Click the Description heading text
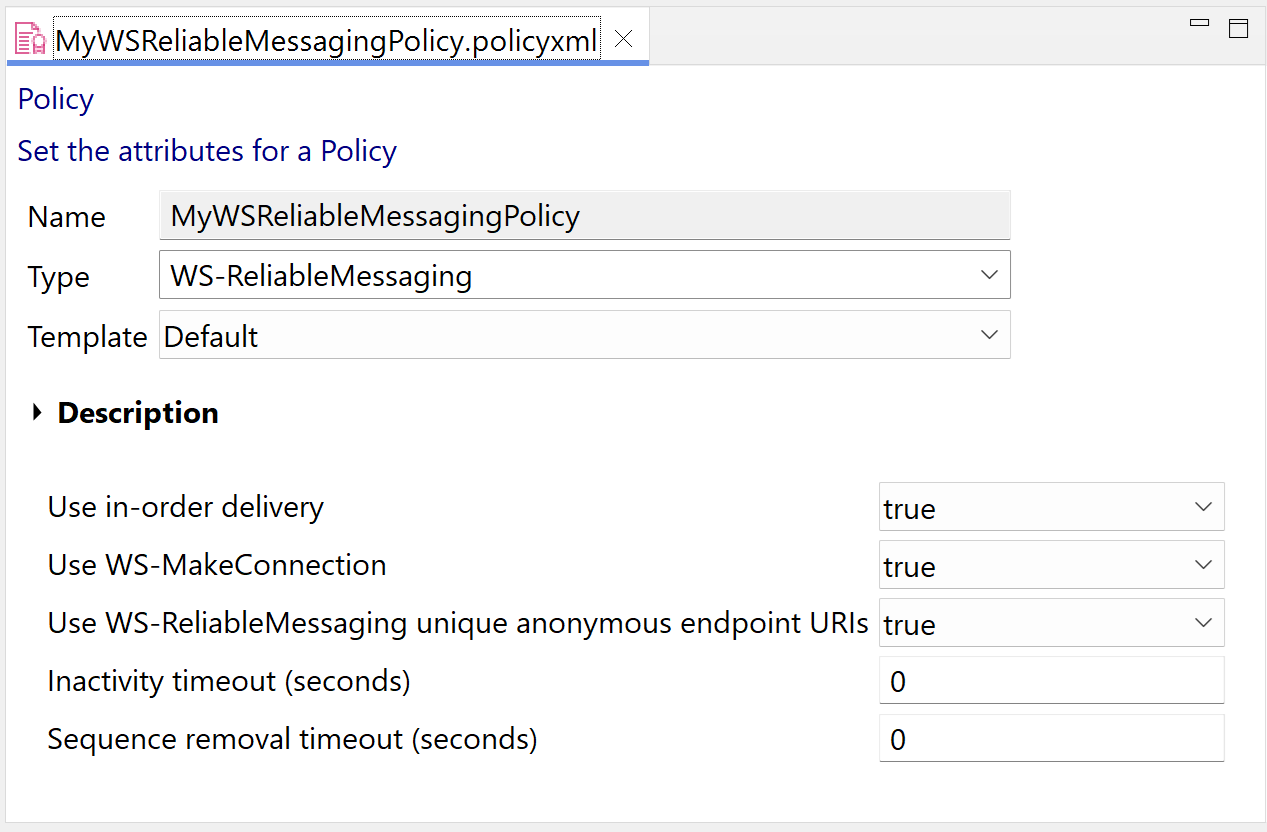Image resolution: width=1267 pixels, height=832 pixels. pos(138,413)
